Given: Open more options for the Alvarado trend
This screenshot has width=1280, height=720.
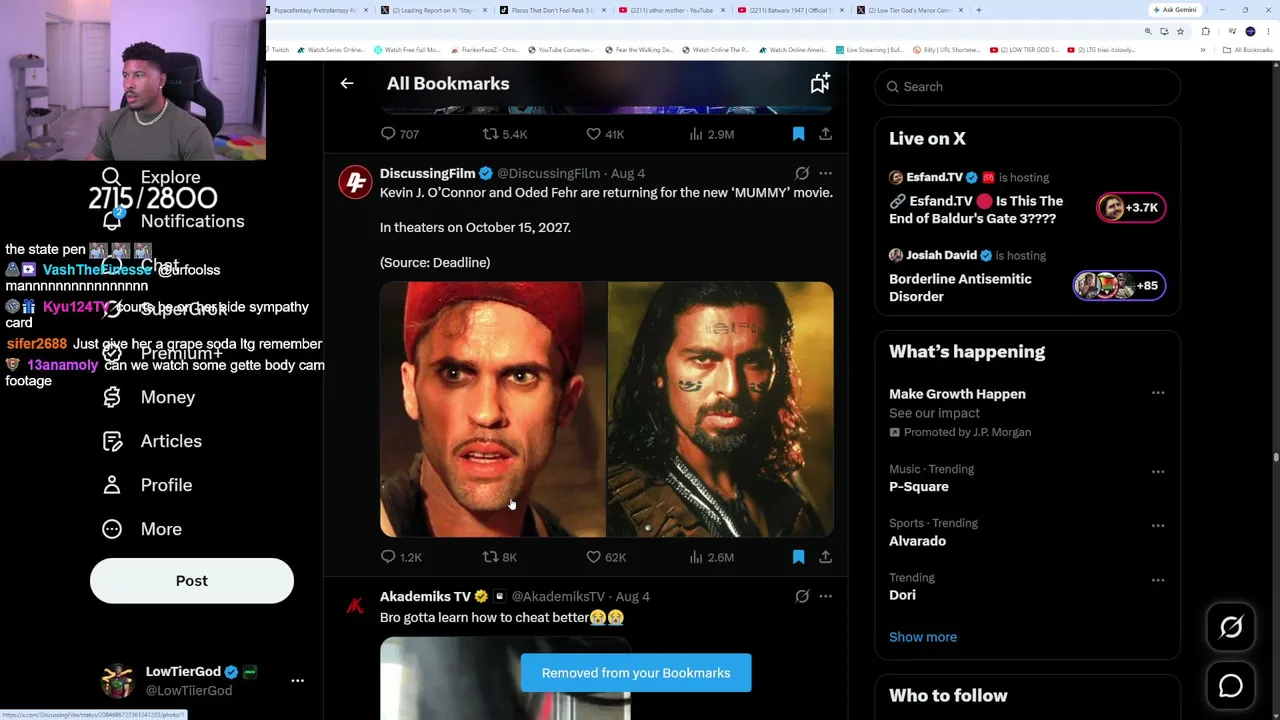Looking at the screenshot, I should point(1158,525).
